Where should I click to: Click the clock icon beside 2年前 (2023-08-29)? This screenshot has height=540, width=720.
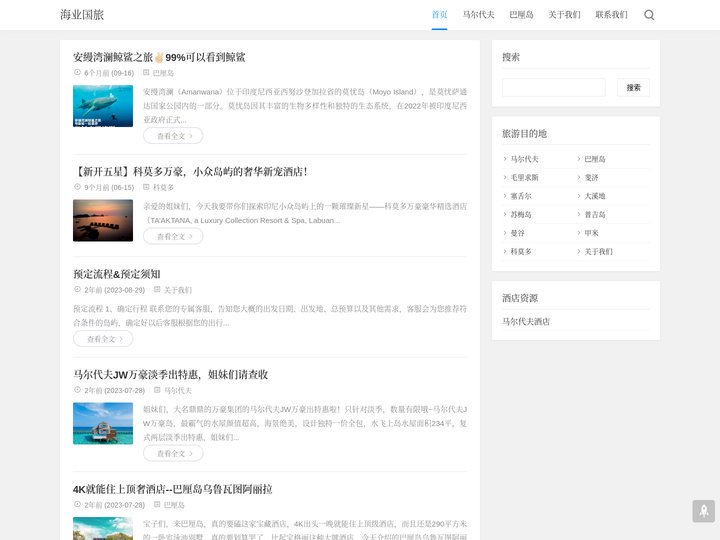pos(77,289)
